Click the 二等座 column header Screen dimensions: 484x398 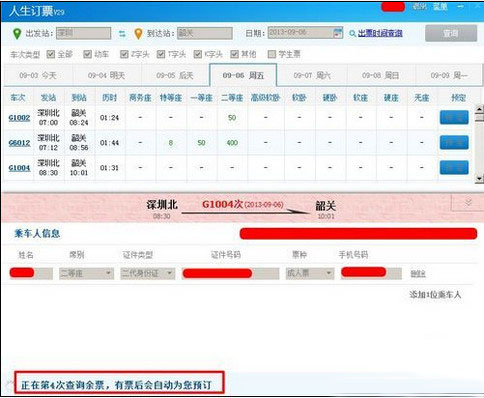232,98
